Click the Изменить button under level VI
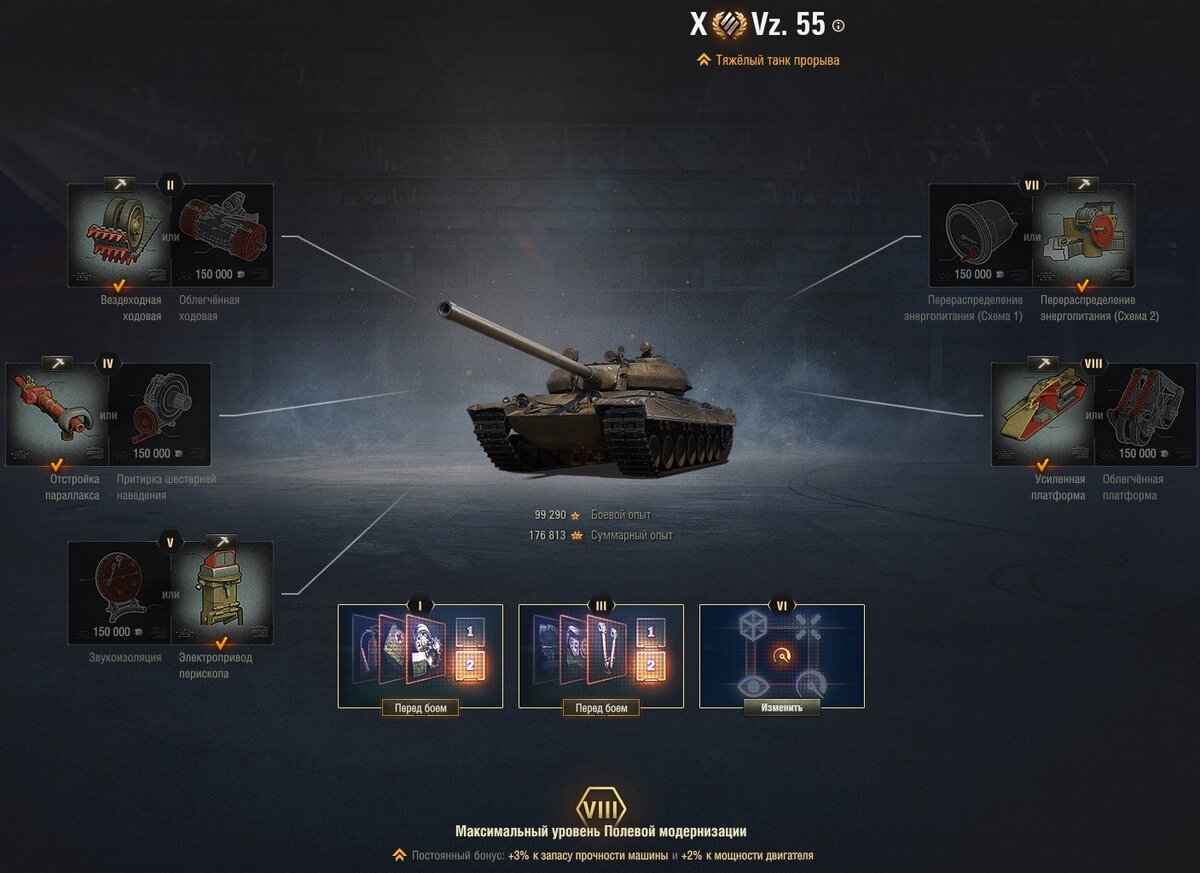 click(781, 707)
